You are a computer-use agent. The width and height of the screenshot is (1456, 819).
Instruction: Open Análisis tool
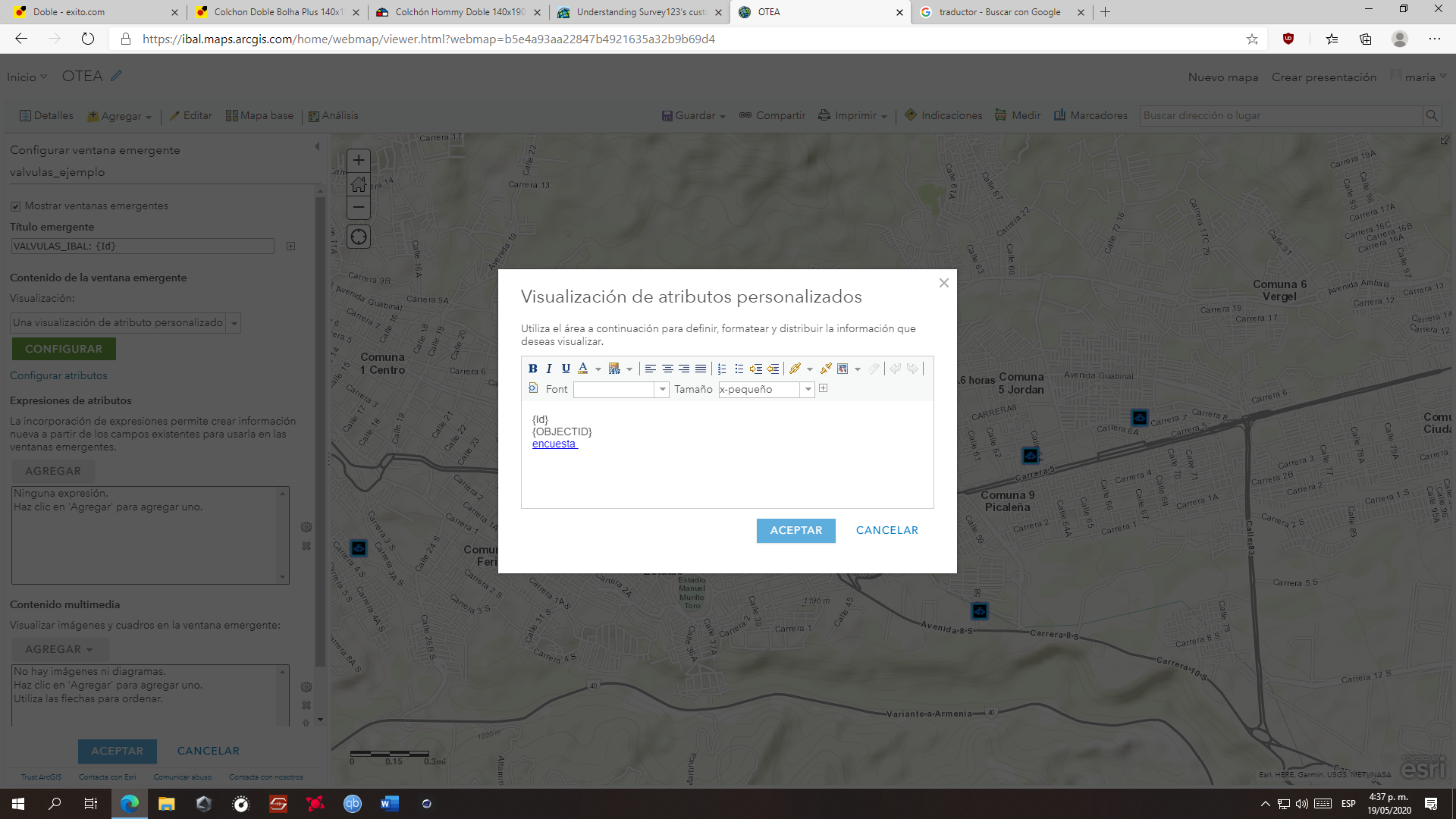tap(333, 115)
